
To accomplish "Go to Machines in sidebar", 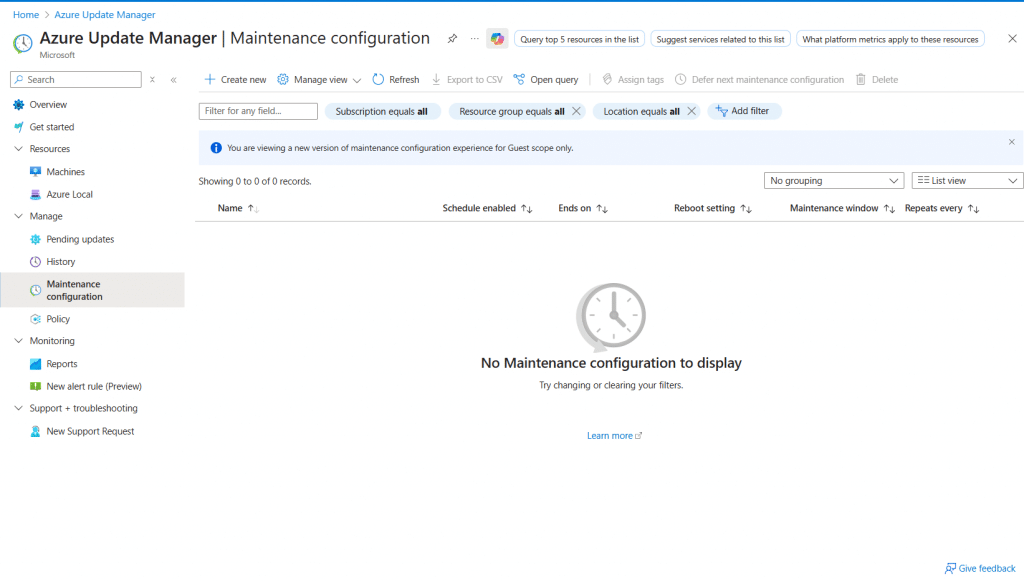I will 65,172.
